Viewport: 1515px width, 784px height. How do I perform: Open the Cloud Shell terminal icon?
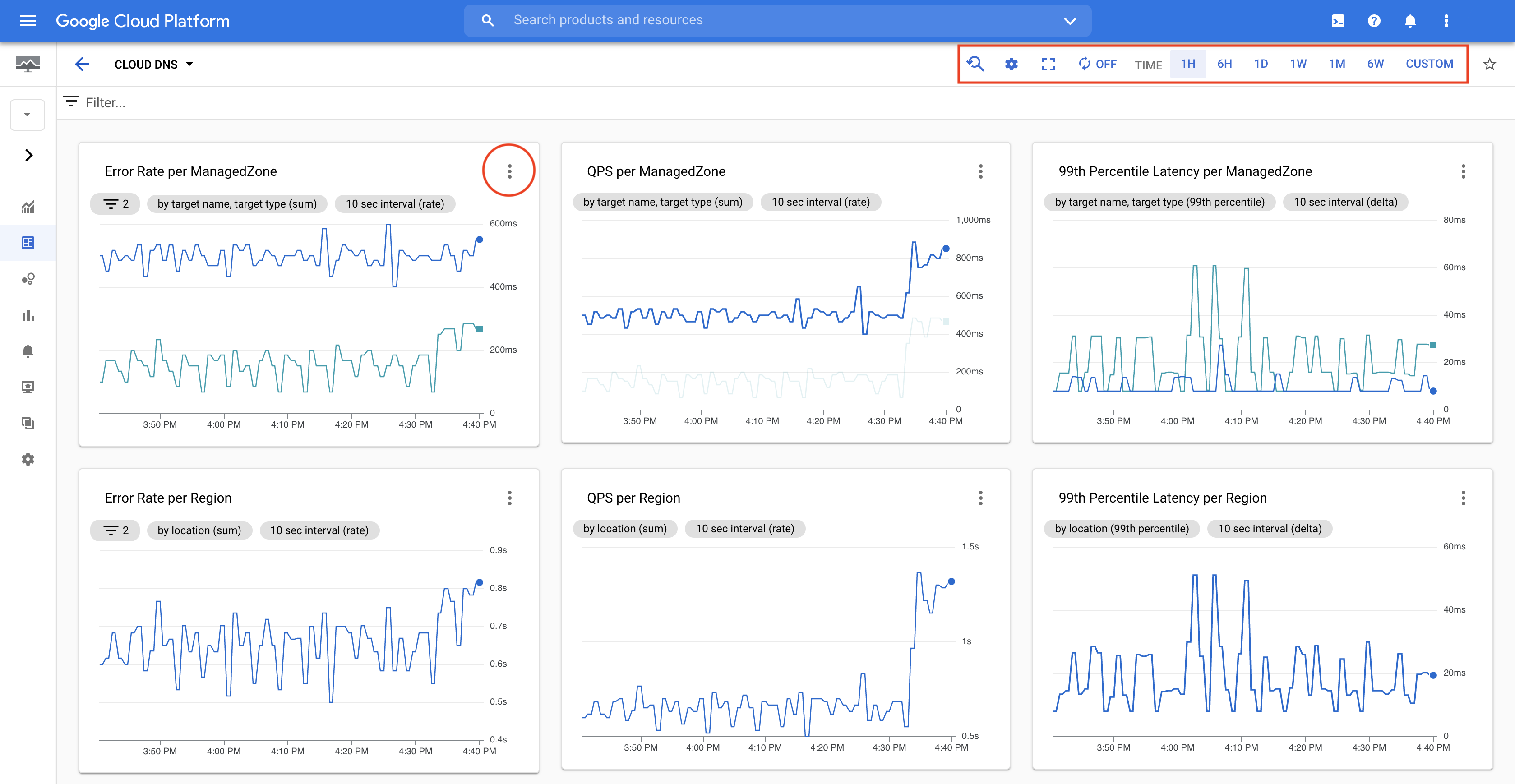tap(1337, 21)
